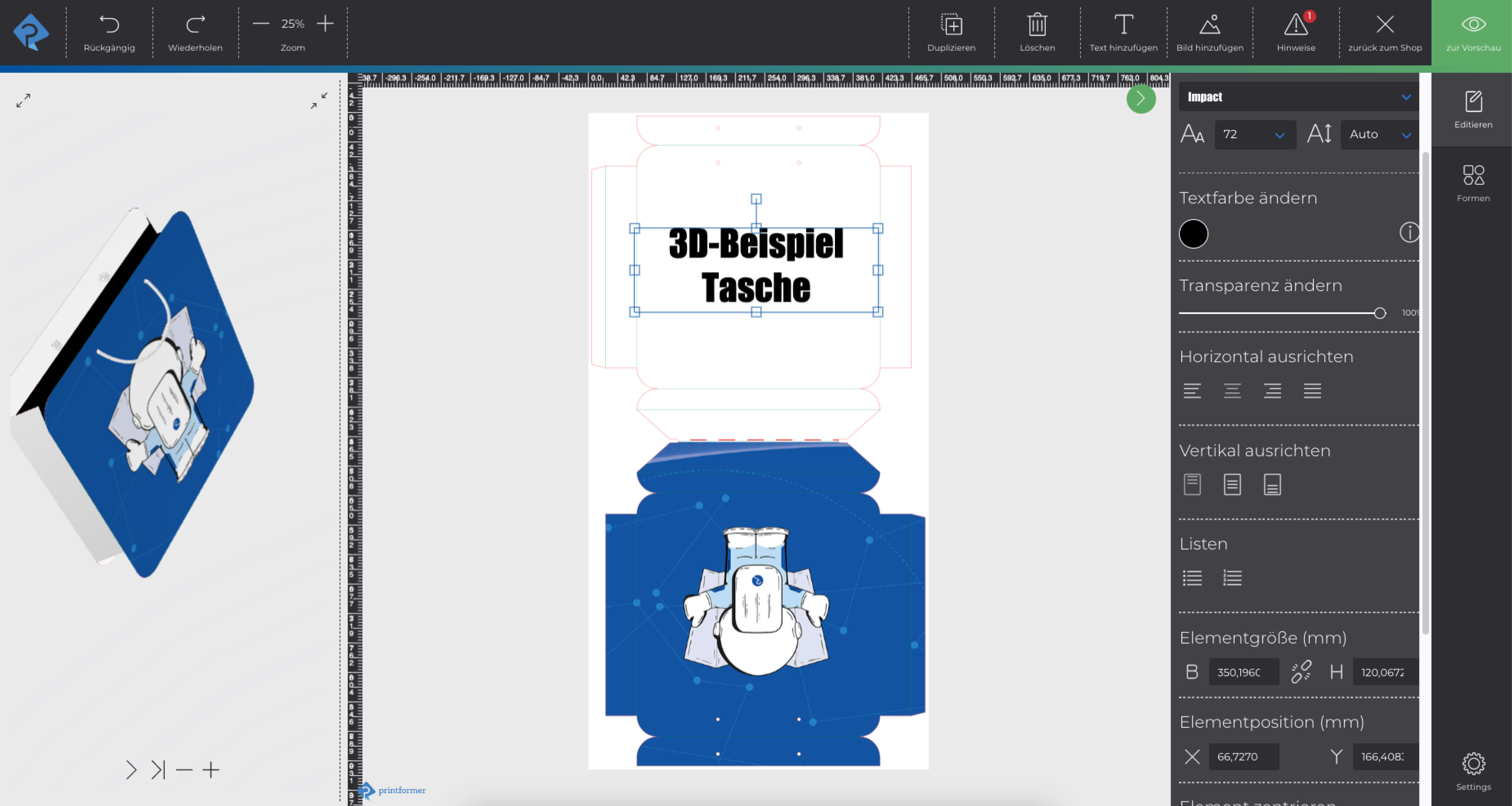Viewport: 1512px width, 806px height.
Task: Switch to the Editieren tab
Action: (1473, 109)
